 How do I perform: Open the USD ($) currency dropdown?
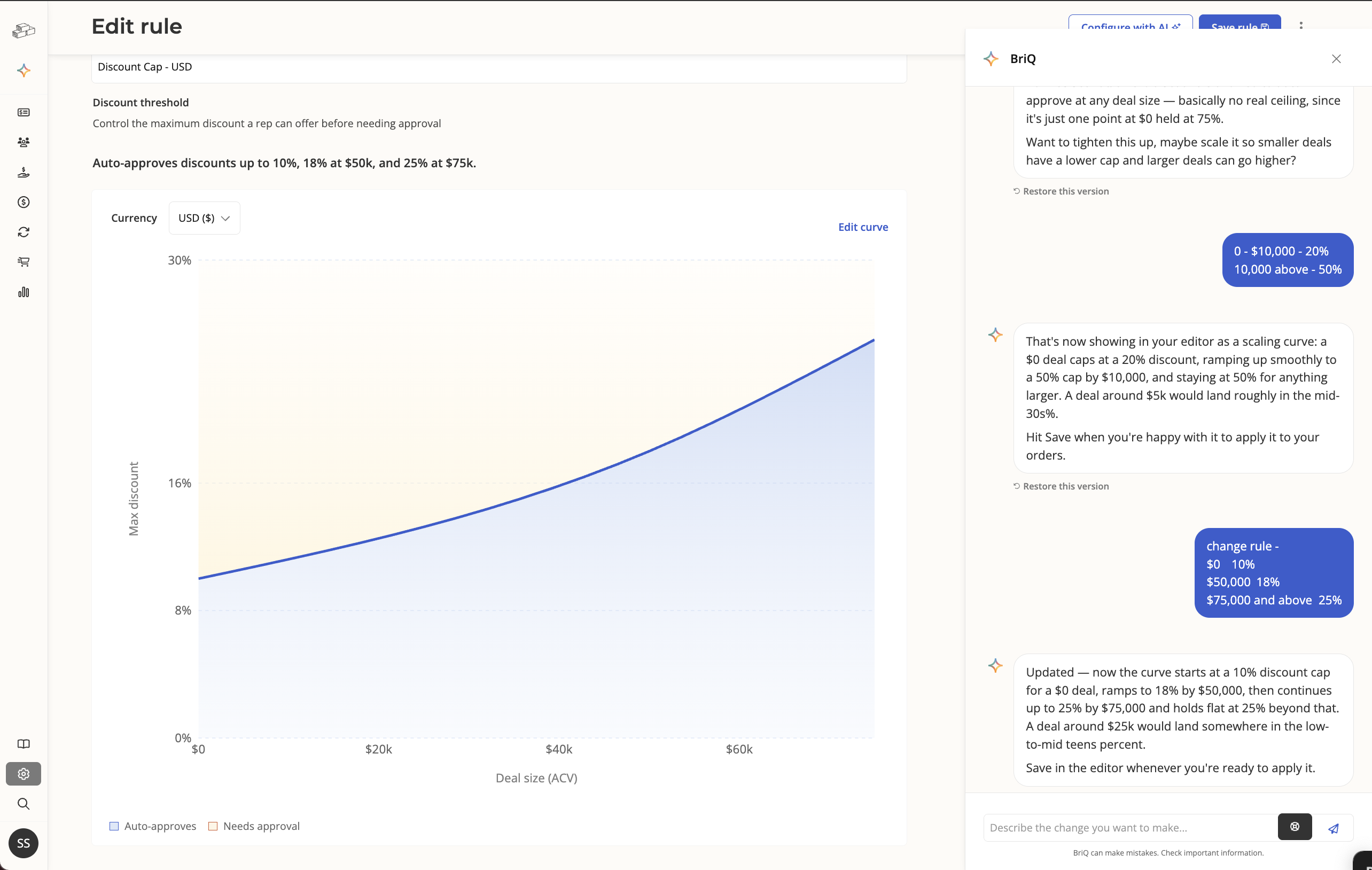[204, 218]
